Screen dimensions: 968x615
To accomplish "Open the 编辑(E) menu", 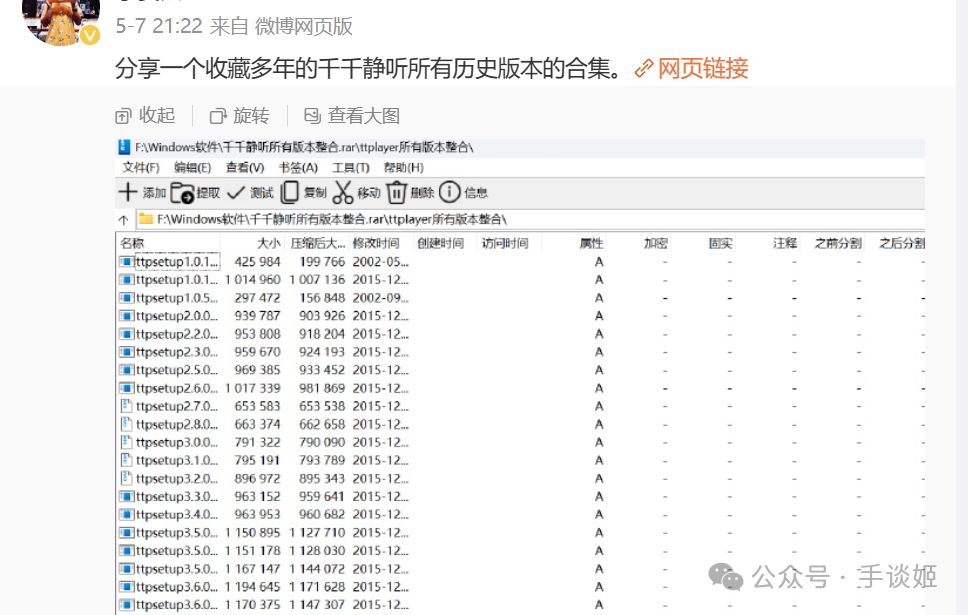I will pos(193,168).
